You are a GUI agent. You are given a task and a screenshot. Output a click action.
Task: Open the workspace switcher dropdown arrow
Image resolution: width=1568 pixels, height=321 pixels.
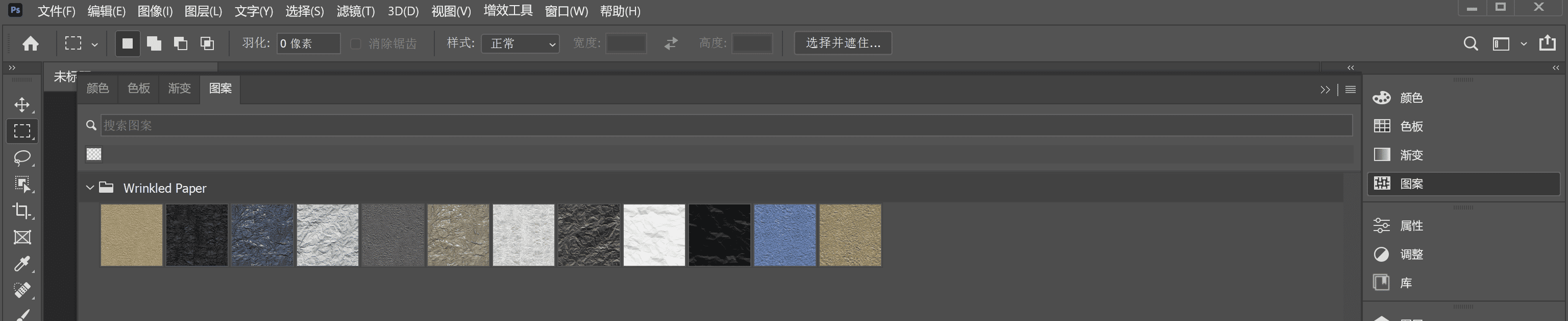1524,44
